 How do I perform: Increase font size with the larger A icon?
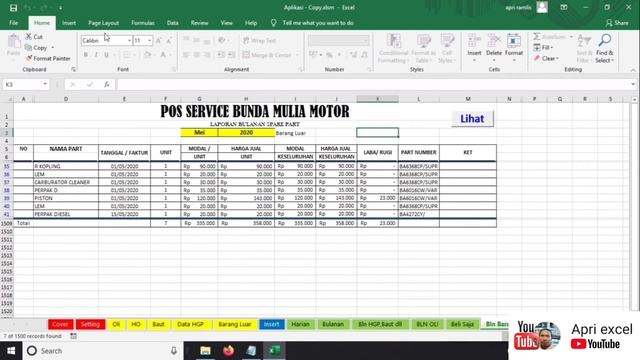(159, 40)
